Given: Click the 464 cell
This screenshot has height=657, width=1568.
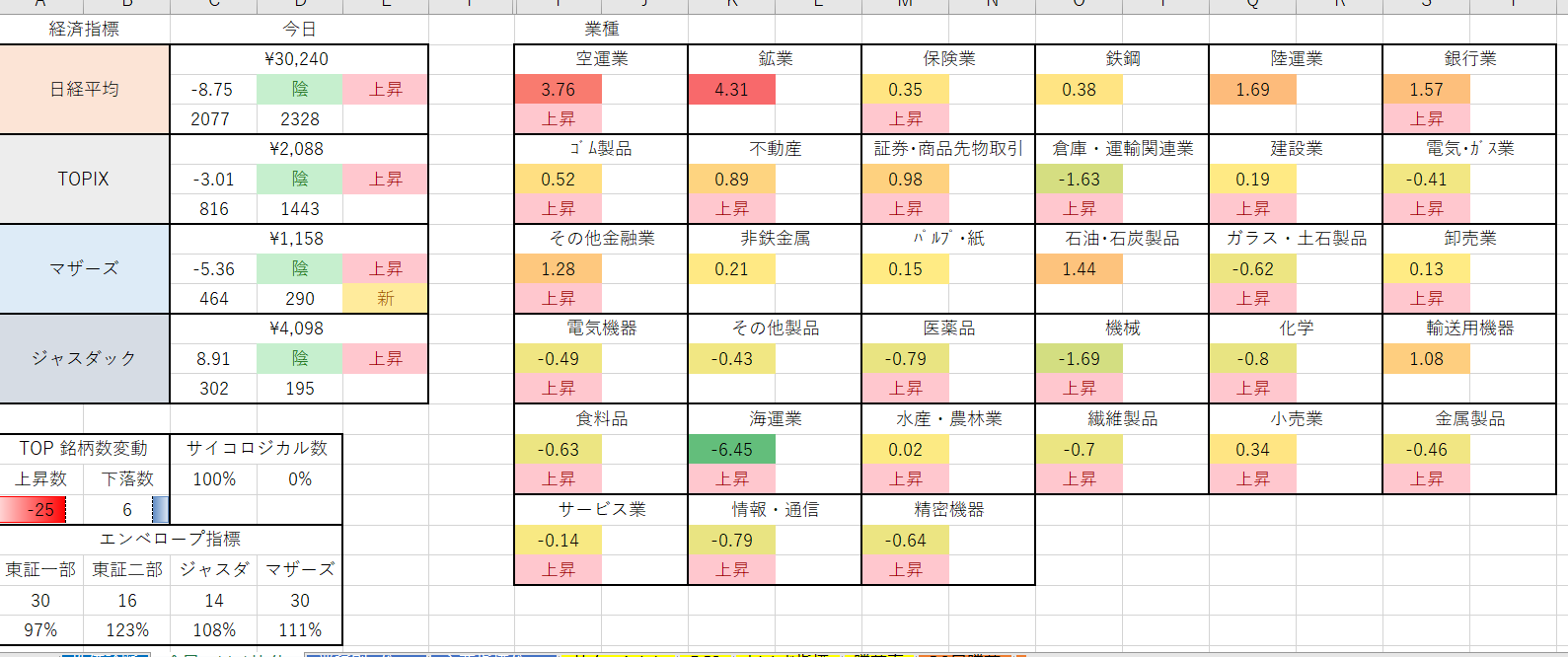Looking at the screenshot, I should coord(213,299).
